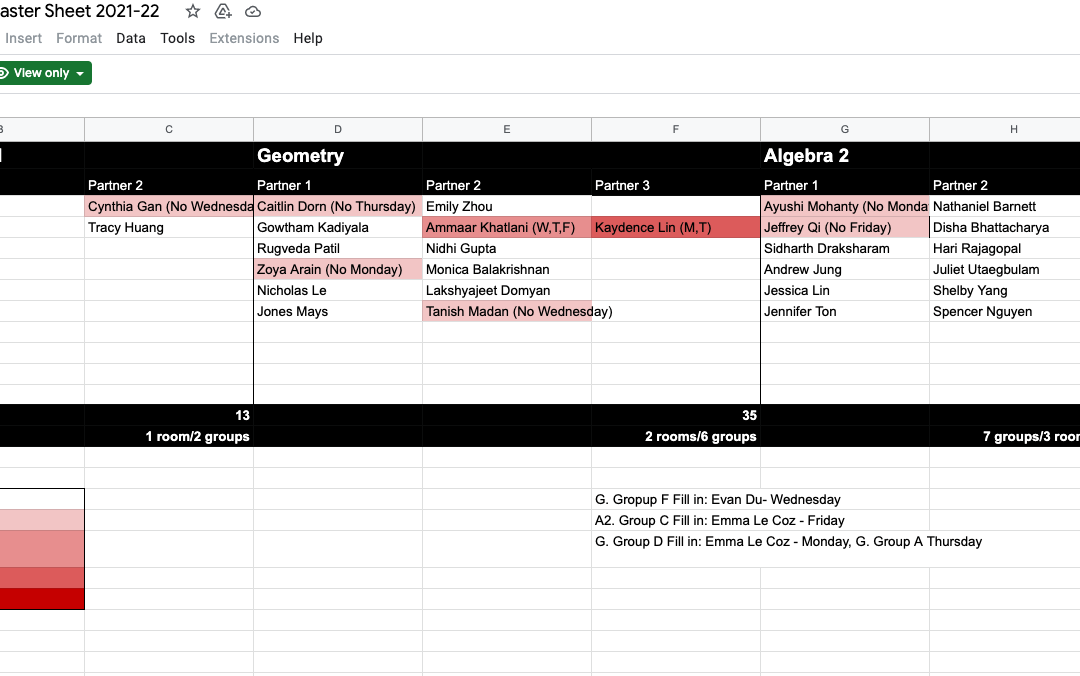Click the Format menu
This screenshot has width=1080, height=676.
click(x=79, y=38)
